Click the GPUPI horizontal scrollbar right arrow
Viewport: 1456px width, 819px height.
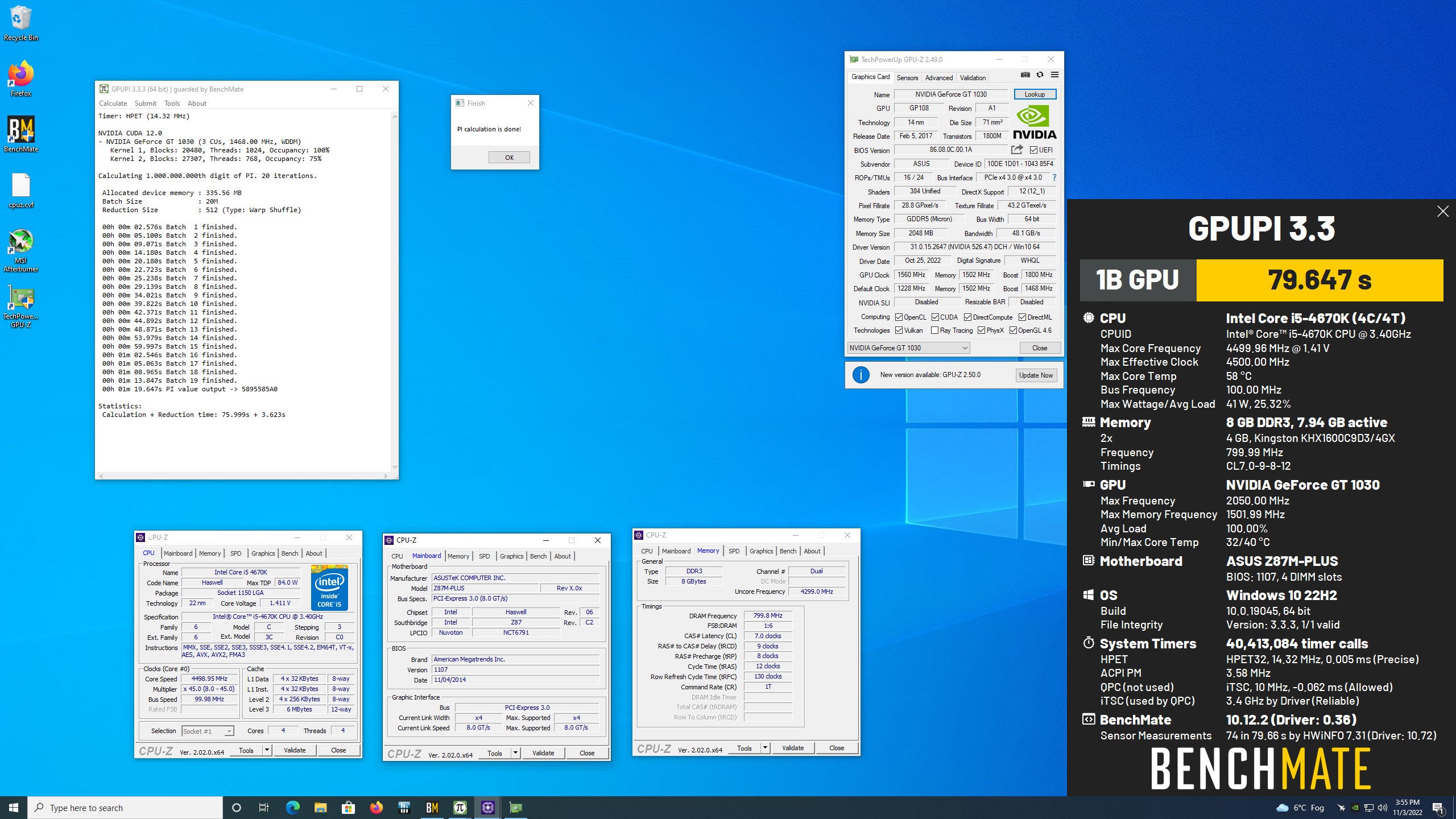[386, 476]
